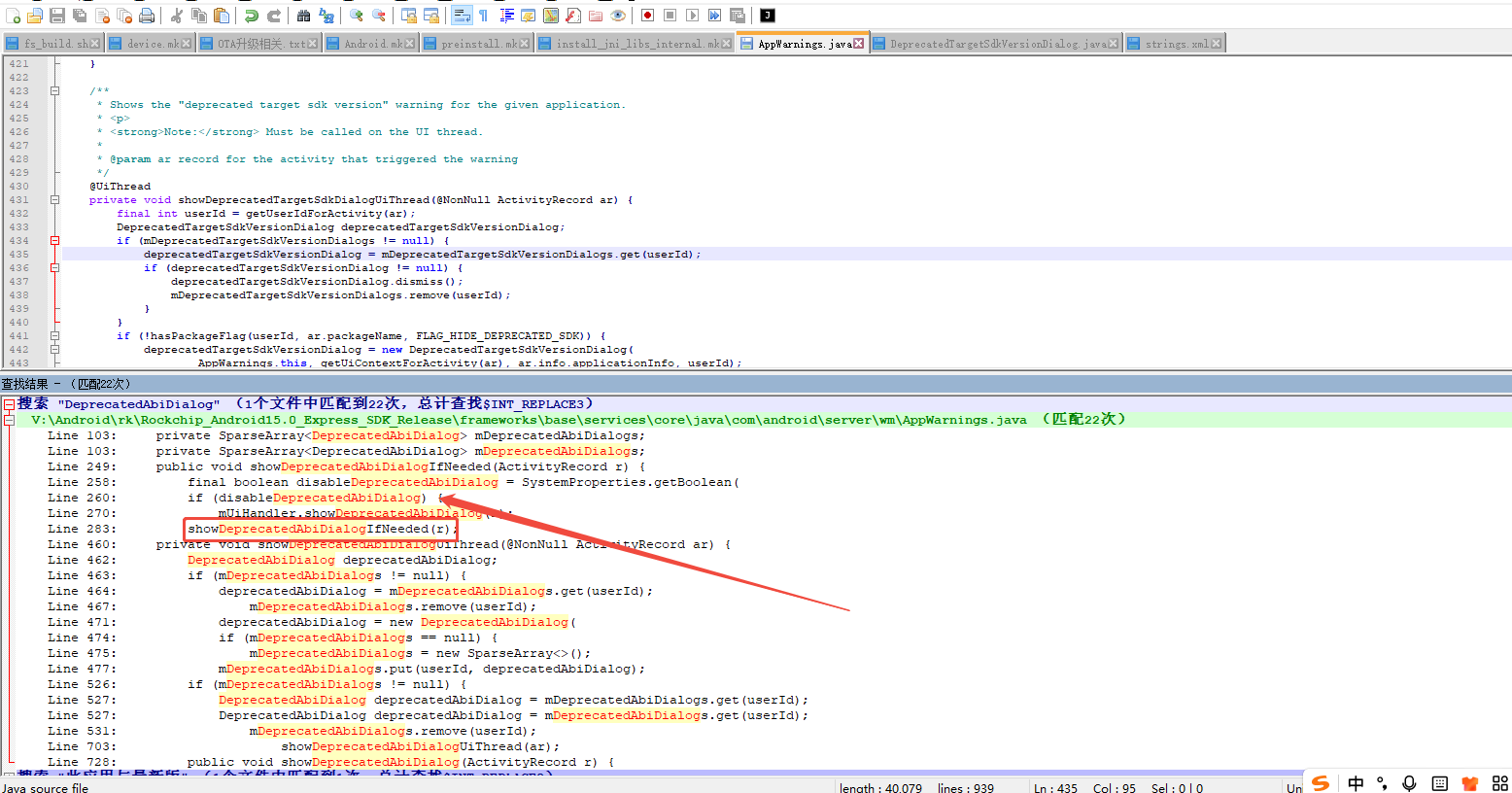This screenshot has width=1512, height=793.
Task: Click the microphone voice input icon
Action: click(1409, 783)
